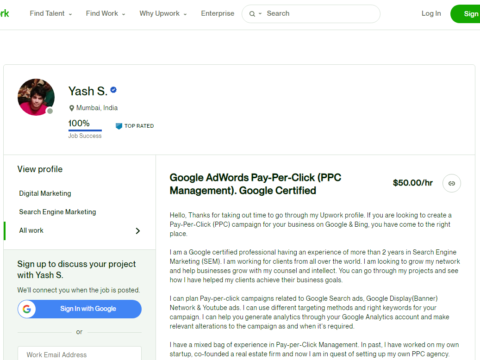The width and height of the screenshot is (480, 360).
Task: Click the Google AdWords Pay-Per-Click title
Action: pyautogui.click(x=255, y=184)
